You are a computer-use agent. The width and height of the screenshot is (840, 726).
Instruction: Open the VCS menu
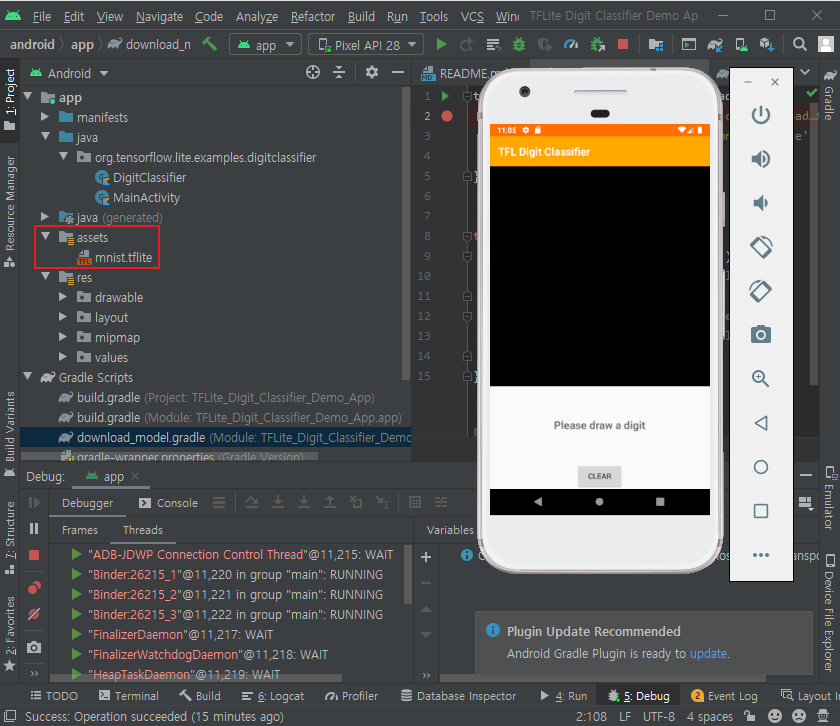click(x=472, y=17)
